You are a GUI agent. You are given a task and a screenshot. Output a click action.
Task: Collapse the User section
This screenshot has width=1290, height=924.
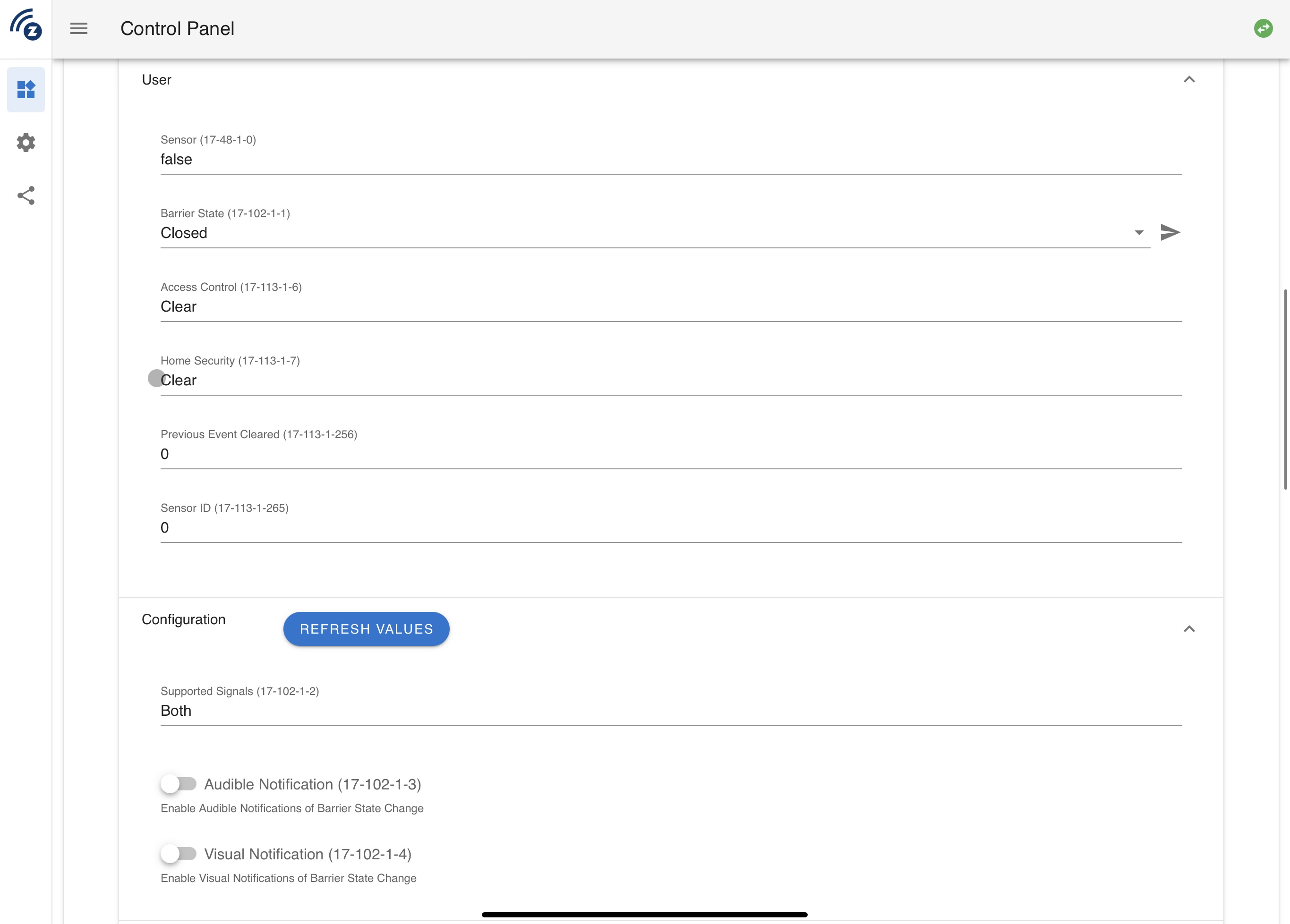click(x=1190, y=80)
